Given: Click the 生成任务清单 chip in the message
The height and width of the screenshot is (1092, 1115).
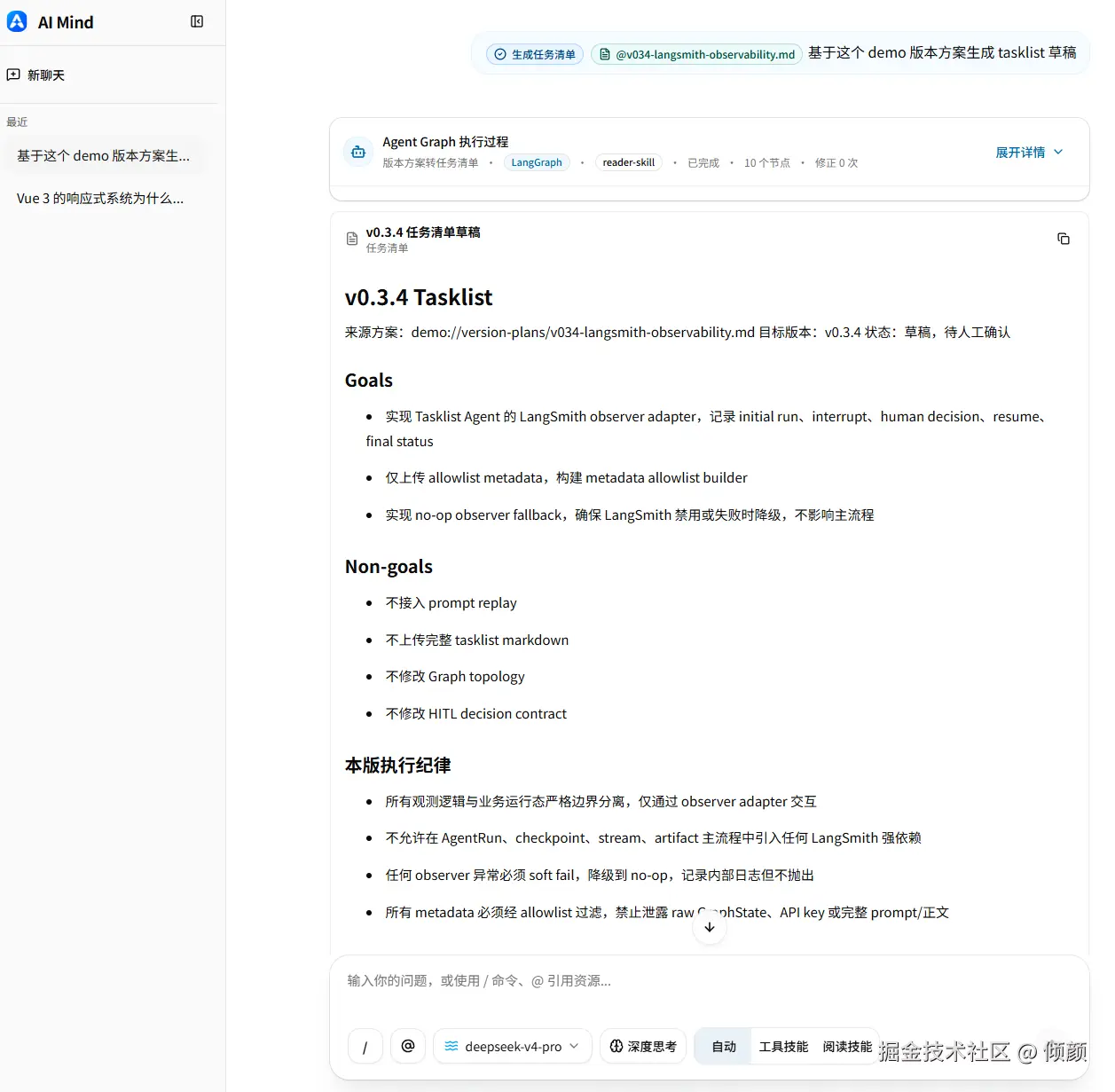Looking at the screenshot, I should [x=535, y=54].
